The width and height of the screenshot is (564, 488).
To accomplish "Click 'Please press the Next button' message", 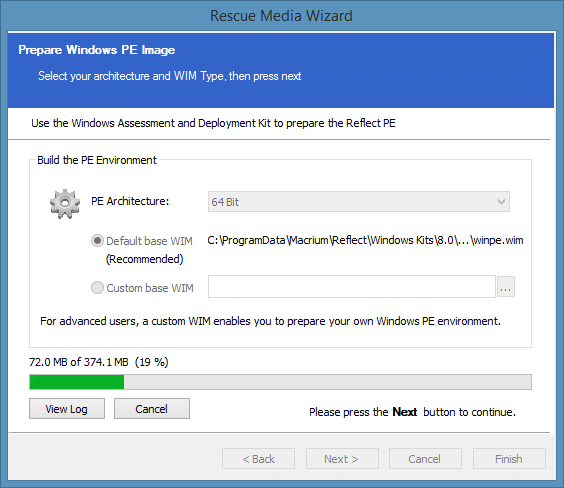I will click(x=412, y=412).
